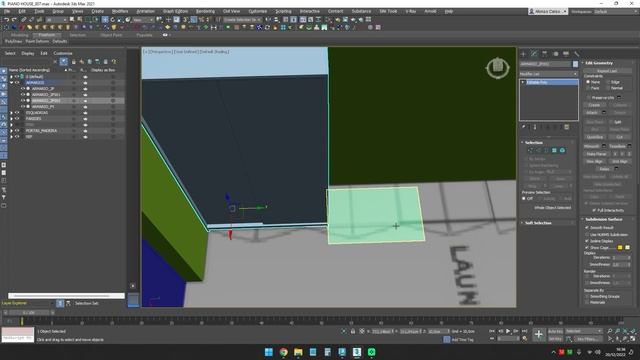Click the highlighted filter icon in Layer Explorer toolbar
The height and width of the screenshot is (360, 640).
click(x=64, y=62)
